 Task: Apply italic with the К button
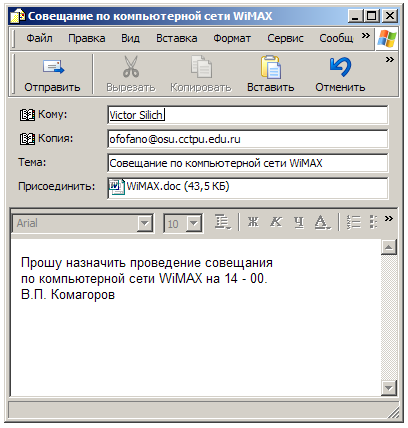pos(276,222)
